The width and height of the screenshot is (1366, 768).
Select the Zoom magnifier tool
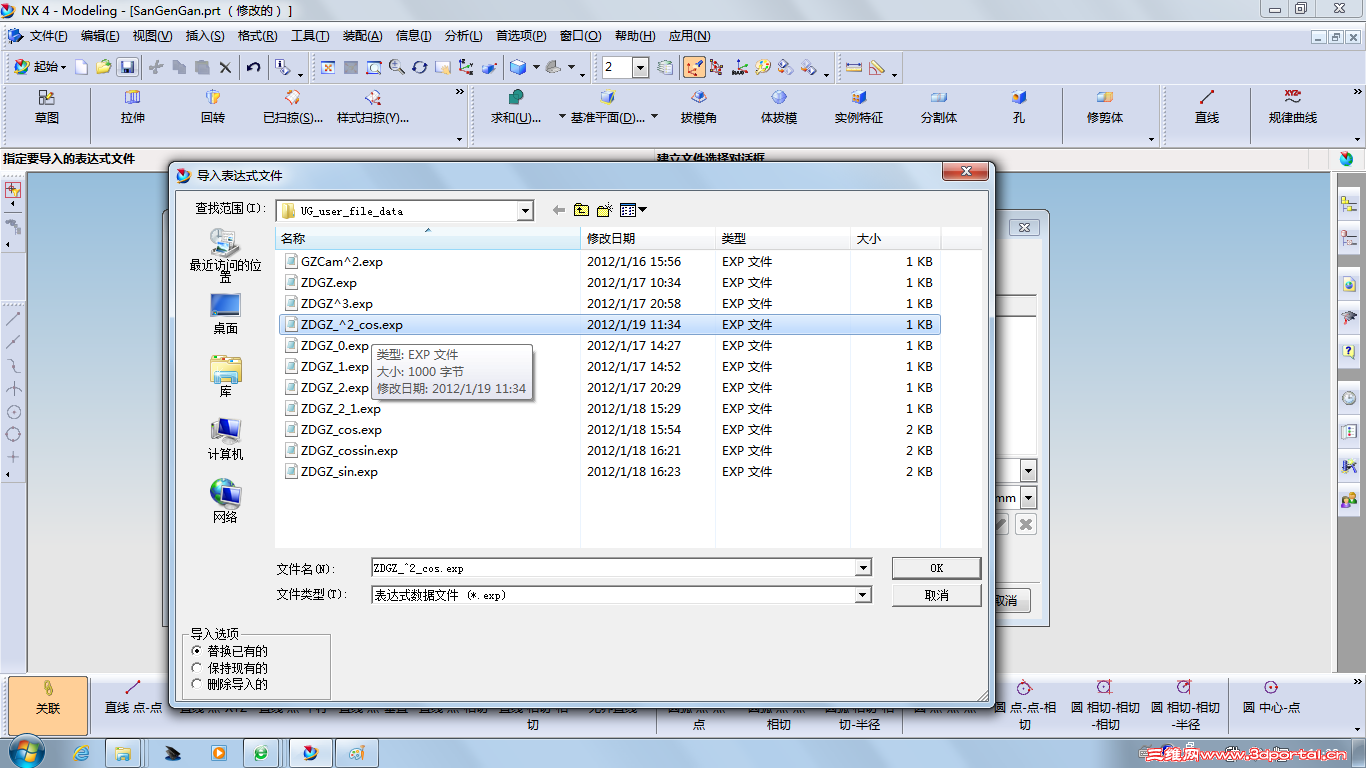coord(397,67)
